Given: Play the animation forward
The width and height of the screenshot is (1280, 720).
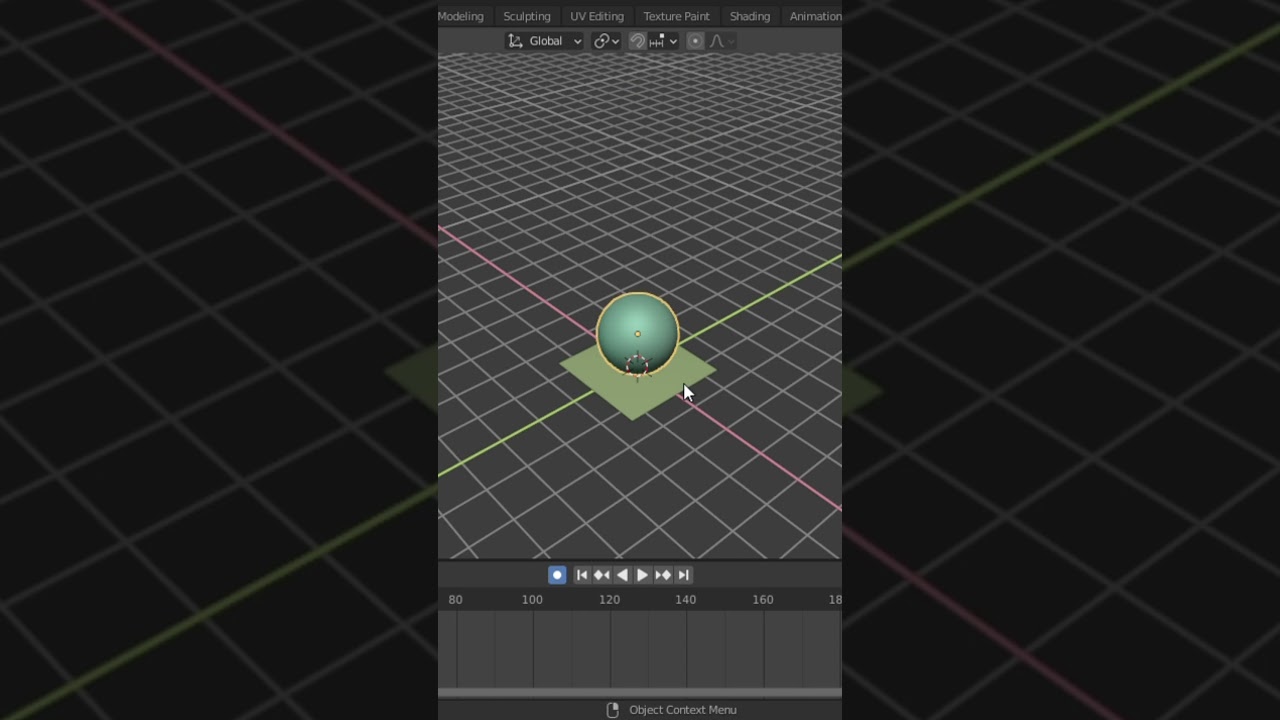Looking at the screenshot, I should coord(642,575).
